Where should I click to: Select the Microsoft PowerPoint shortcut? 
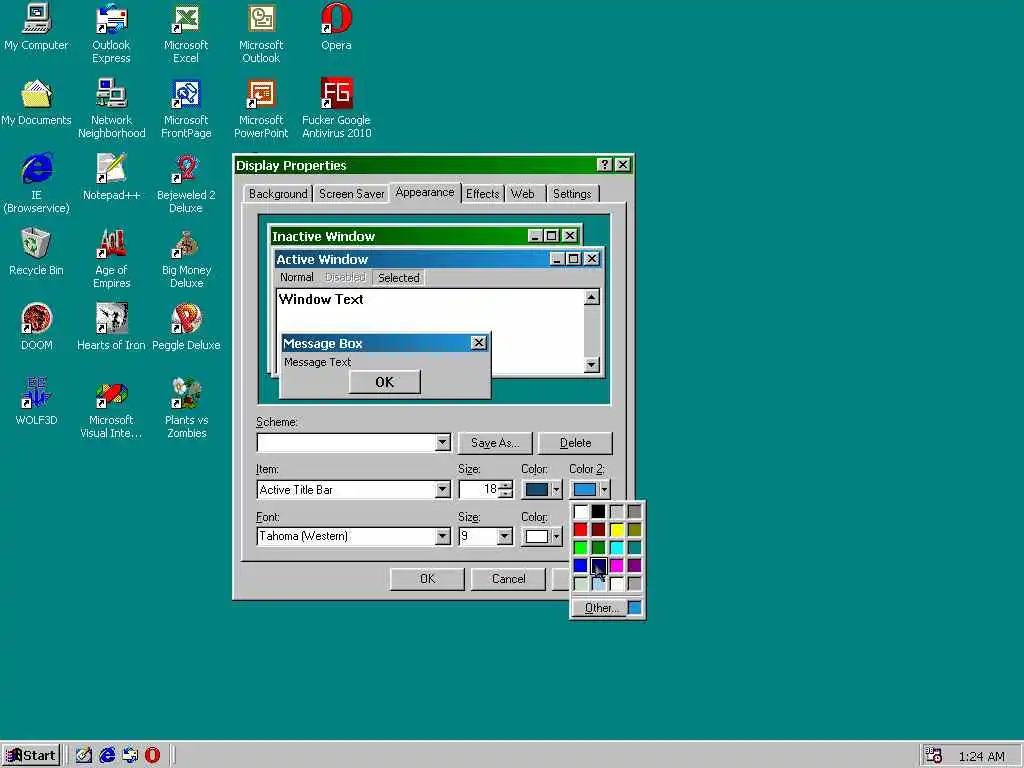coord(261,108)
